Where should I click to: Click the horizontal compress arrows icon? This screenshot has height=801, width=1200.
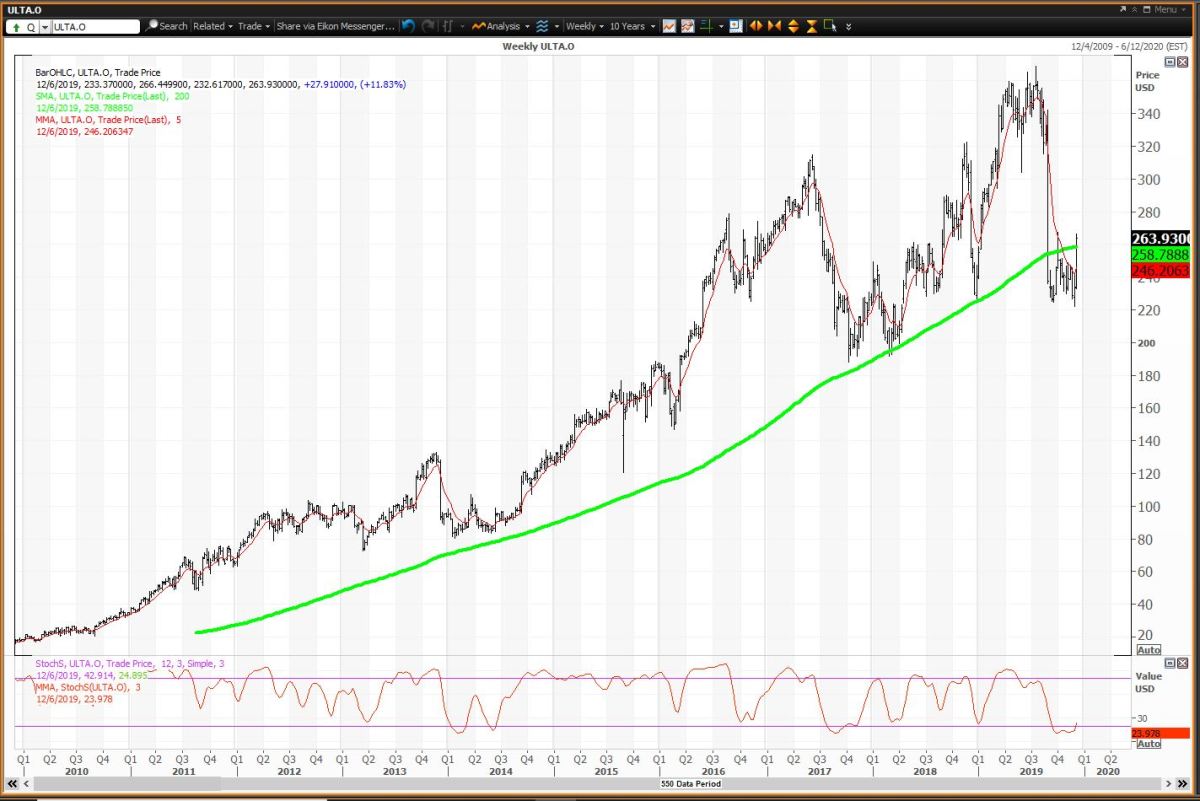[774, 26]
